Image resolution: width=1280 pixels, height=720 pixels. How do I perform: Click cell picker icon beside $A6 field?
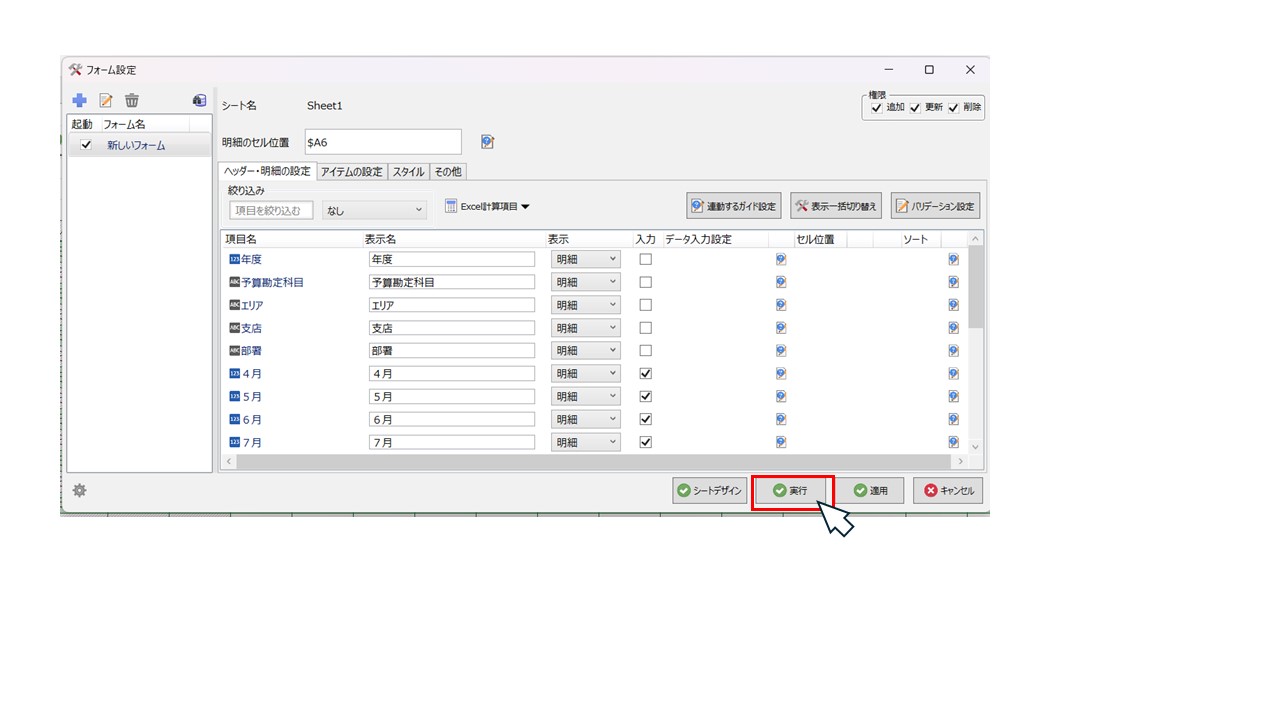(487, 142)
